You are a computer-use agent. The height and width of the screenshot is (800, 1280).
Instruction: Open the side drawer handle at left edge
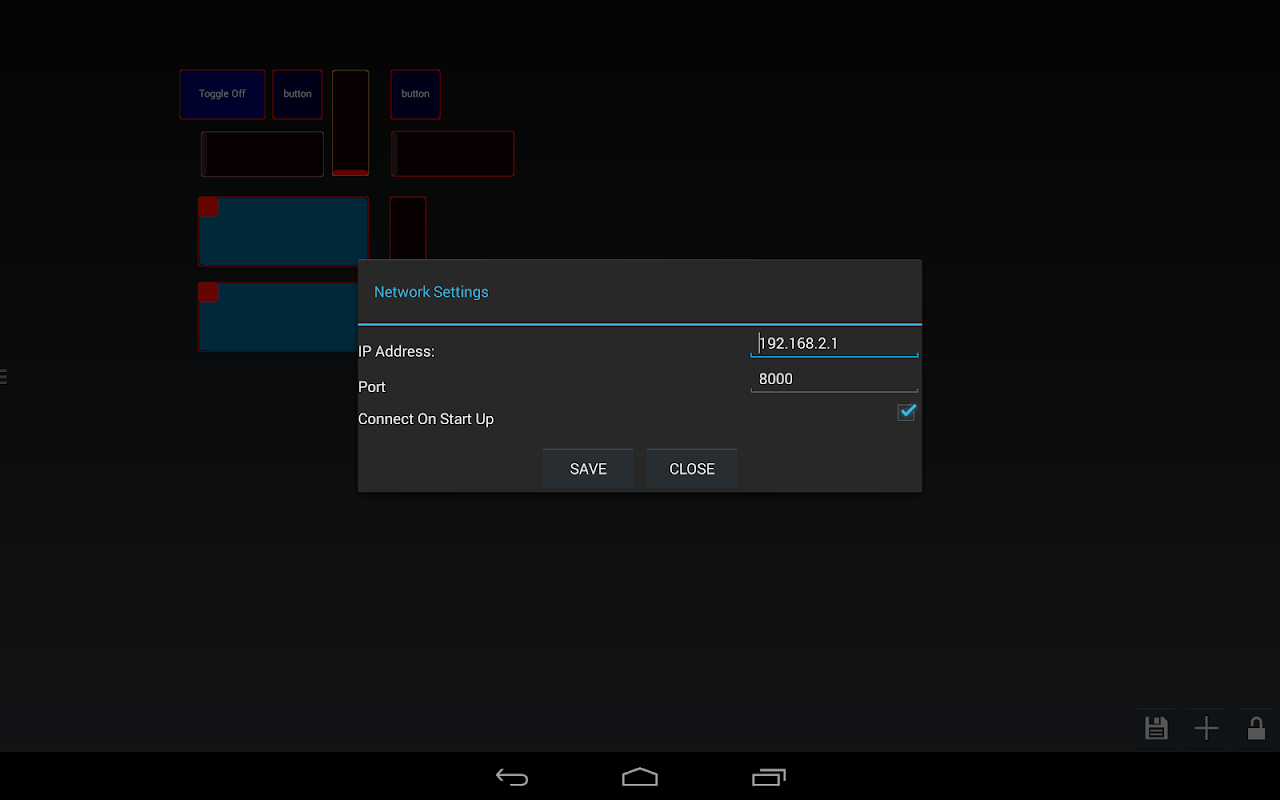(x=3, y=376)
